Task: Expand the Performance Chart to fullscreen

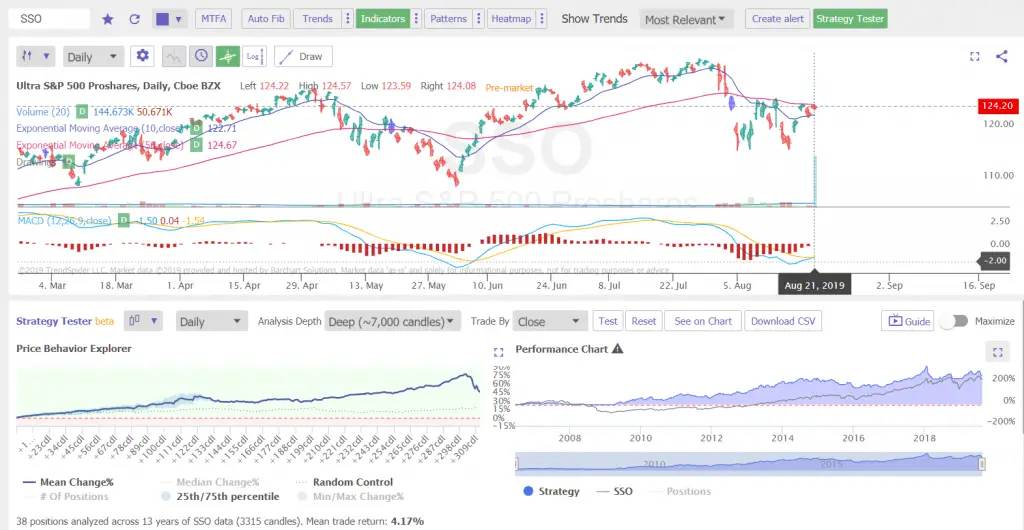Action: [x=997, y=352]
